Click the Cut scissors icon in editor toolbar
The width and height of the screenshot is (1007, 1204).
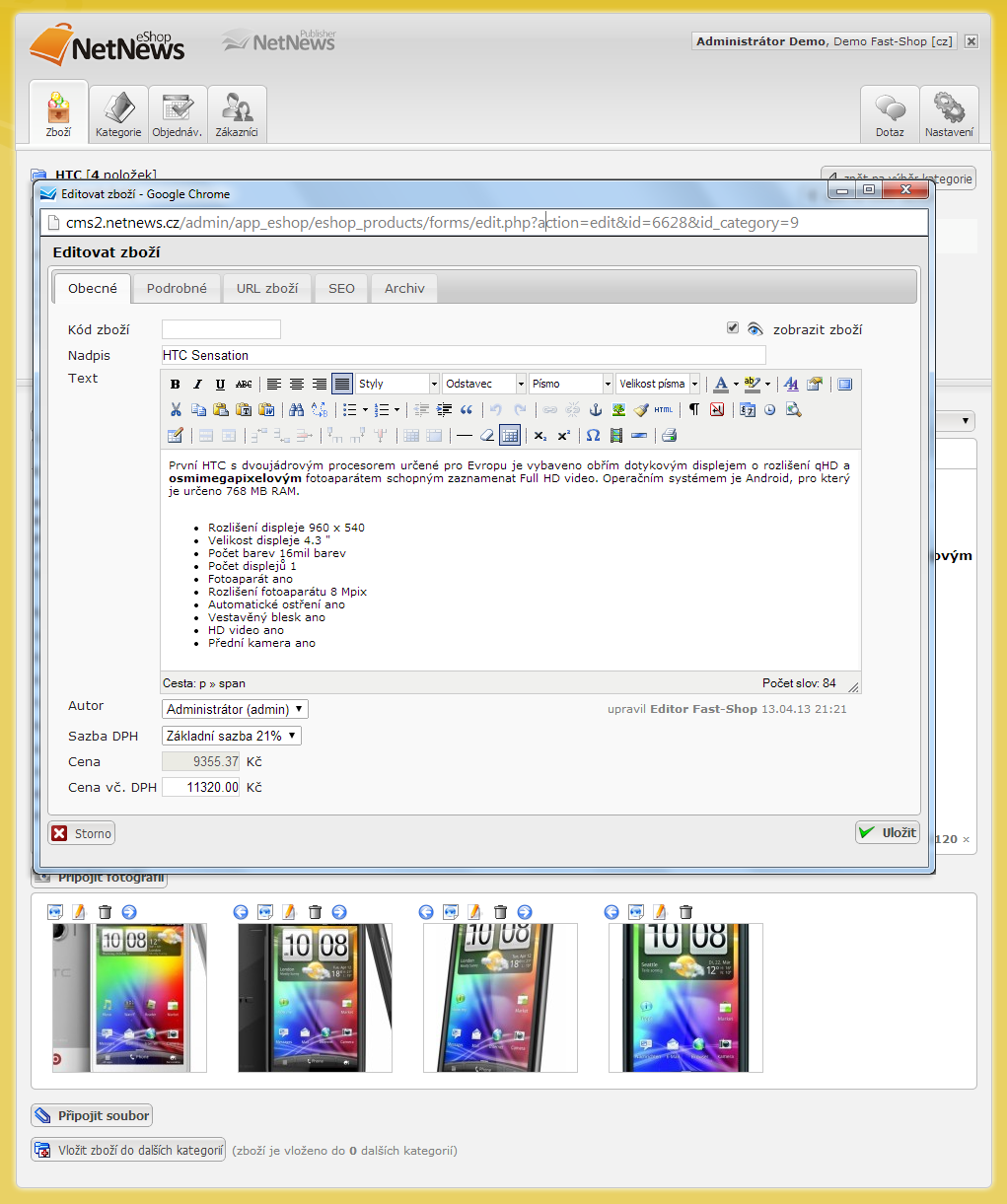coord(176,409)
